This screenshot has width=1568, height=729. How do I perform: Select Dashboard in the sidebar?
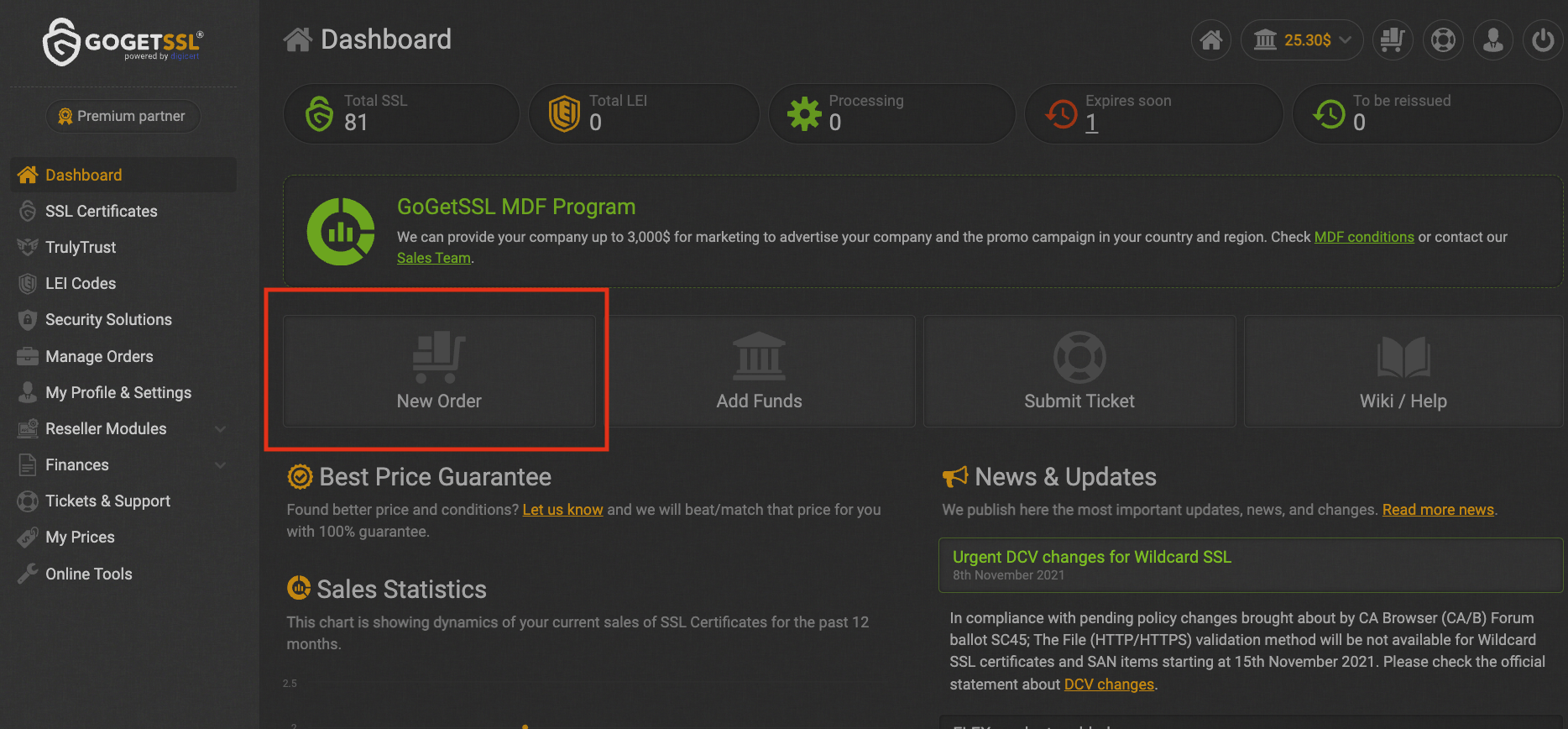pyautogui.click(x=123, y=175)
